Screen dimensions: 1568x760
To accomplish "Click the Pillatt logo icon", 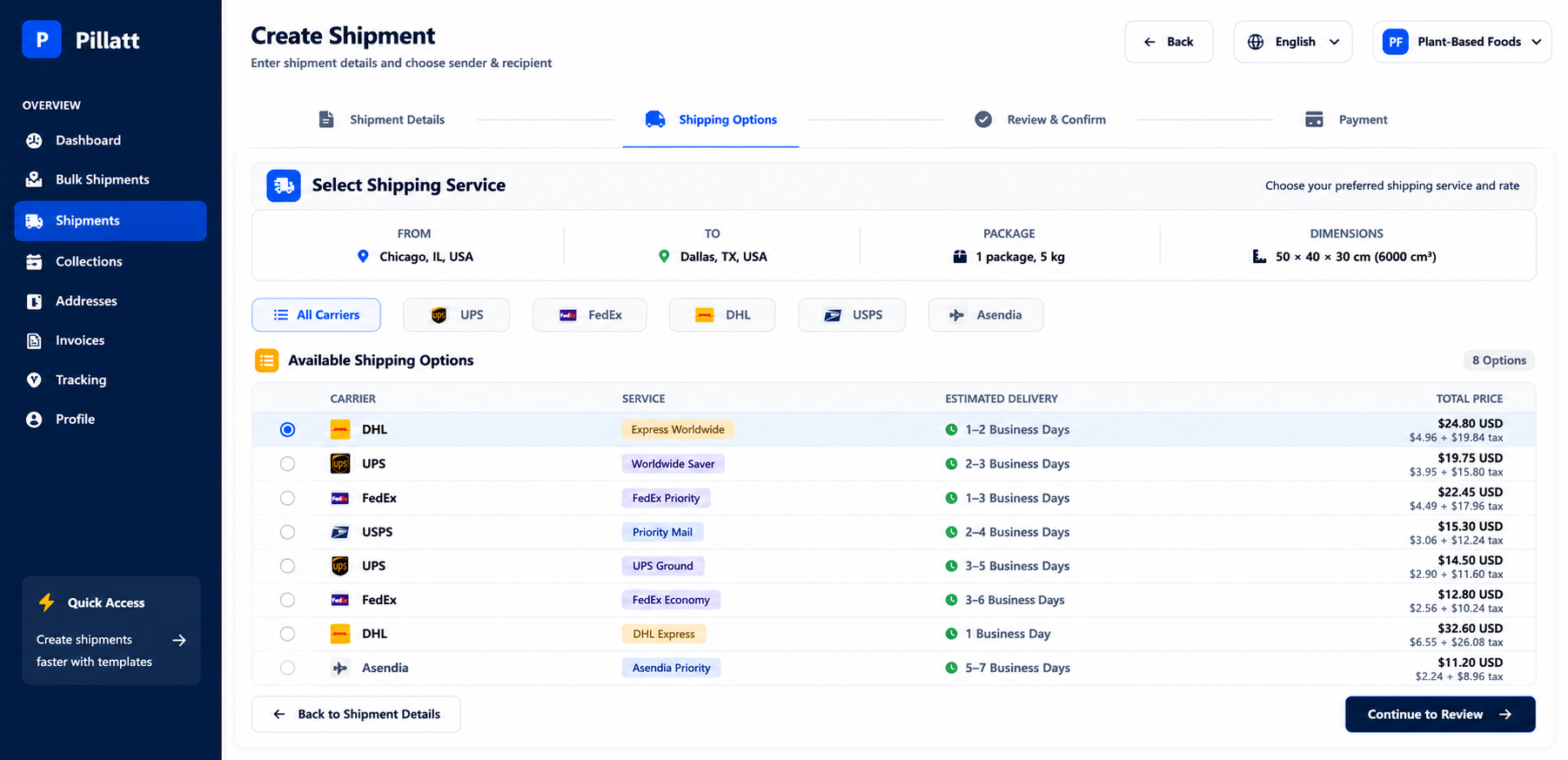I will click(41, 39).
